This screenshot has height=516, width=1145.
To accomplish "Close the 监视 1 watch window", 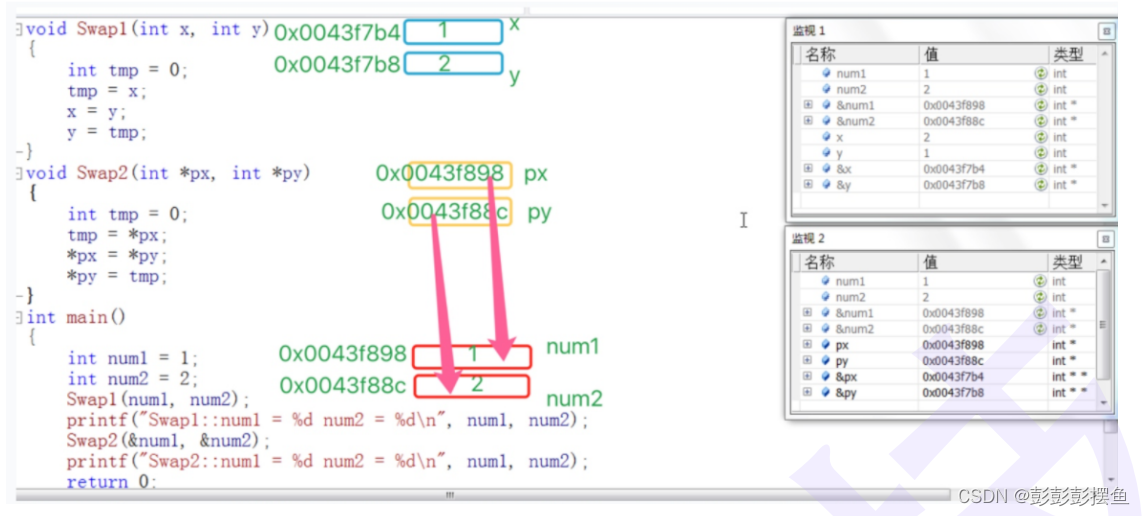I will (x=1106, y=31).
